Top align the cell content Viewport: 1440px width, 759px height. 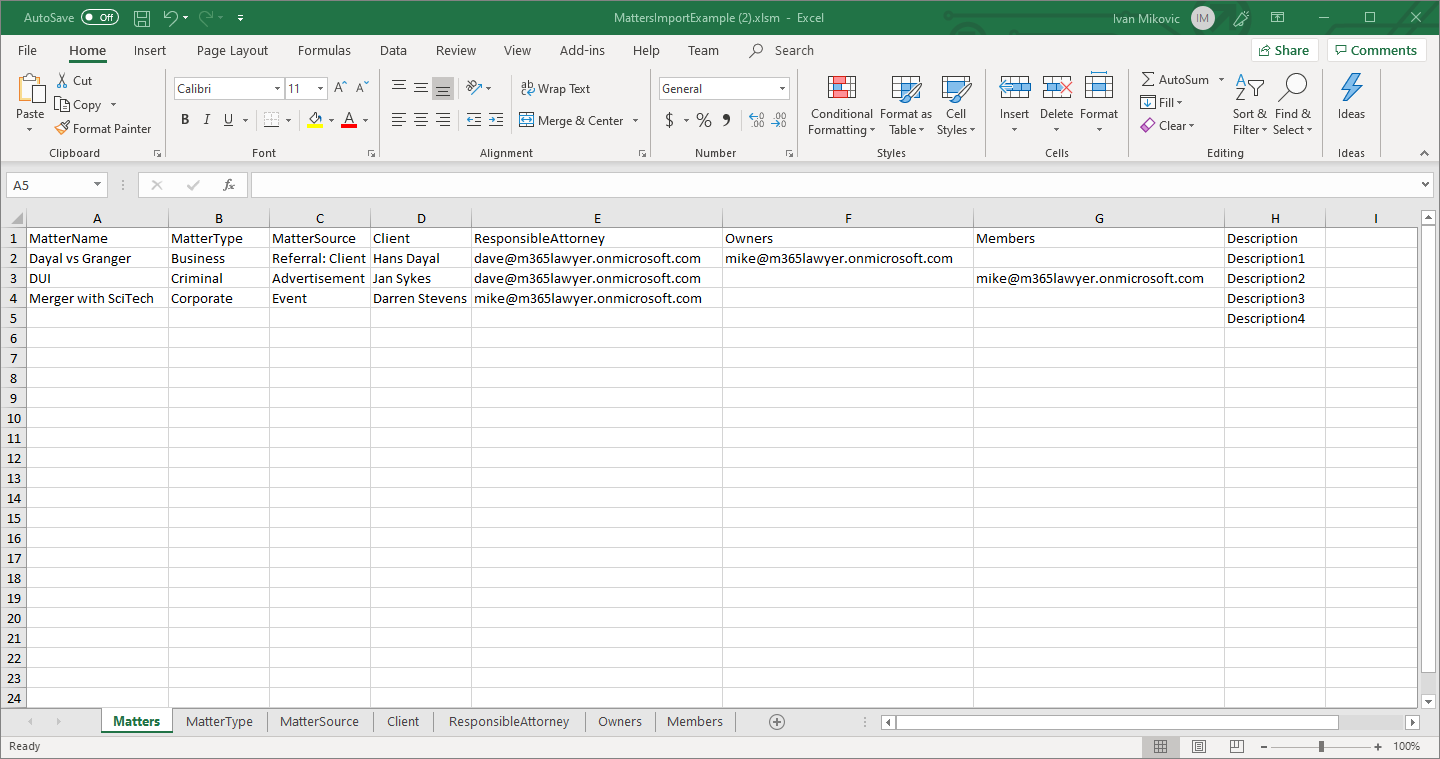pyautogui.click(x=399, y=88)
